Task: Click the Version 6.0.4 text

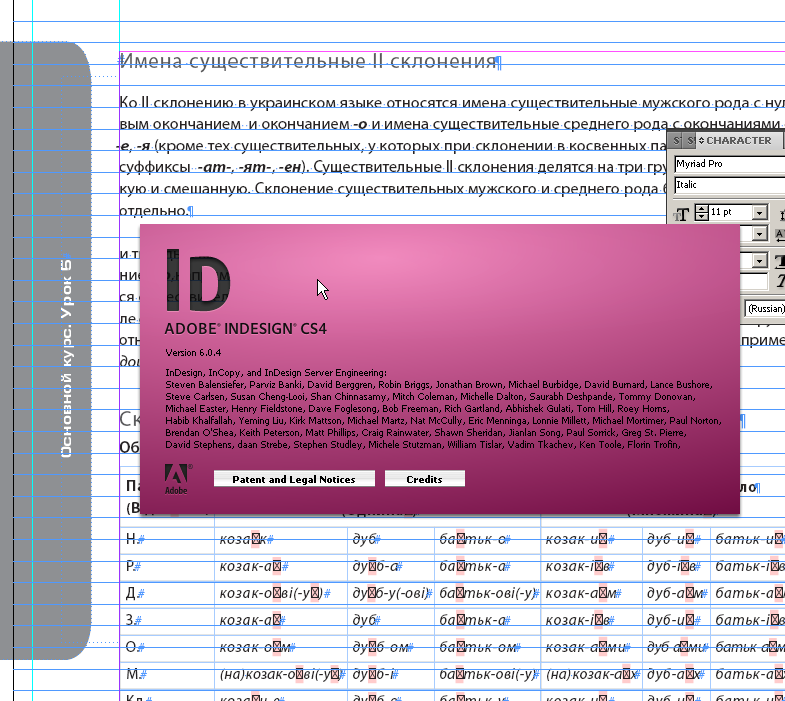Action: tap(193, 353)
